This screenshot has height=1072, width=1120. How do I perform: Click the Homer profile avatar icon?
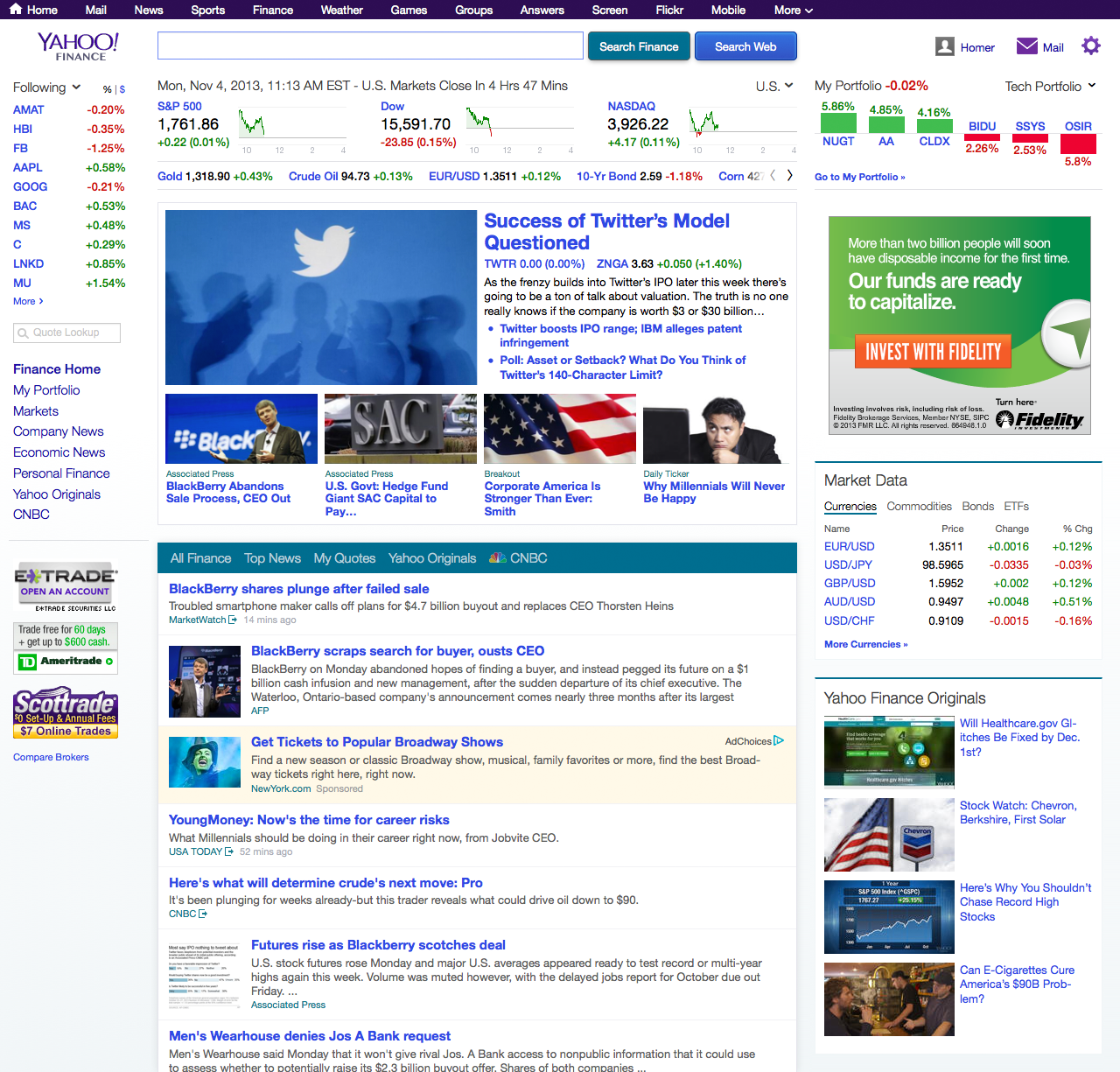[945, 46]
